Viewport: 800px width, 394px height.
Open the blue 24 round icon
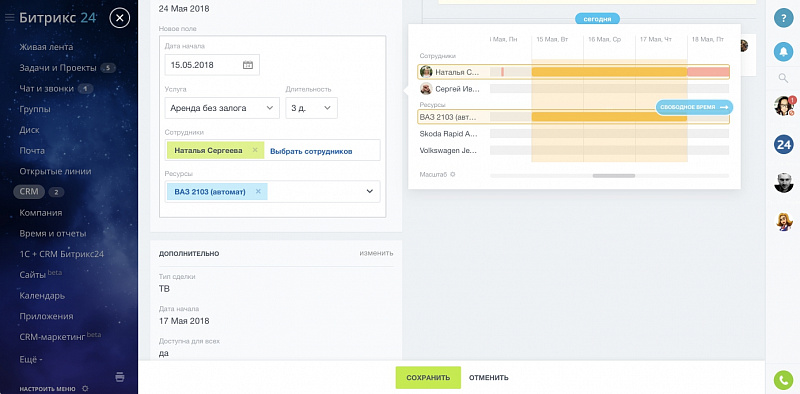(x=783, y=144)
